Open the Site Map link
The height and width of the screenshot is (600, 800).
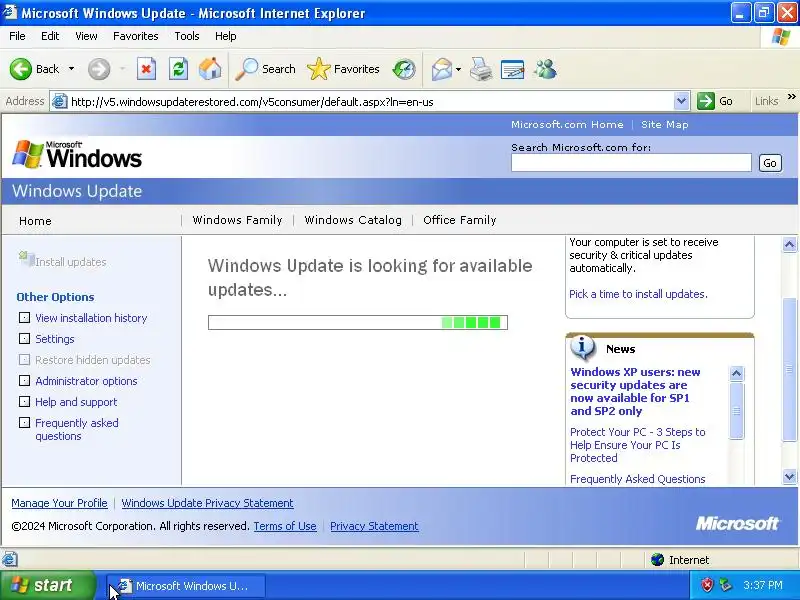point(665,124)
